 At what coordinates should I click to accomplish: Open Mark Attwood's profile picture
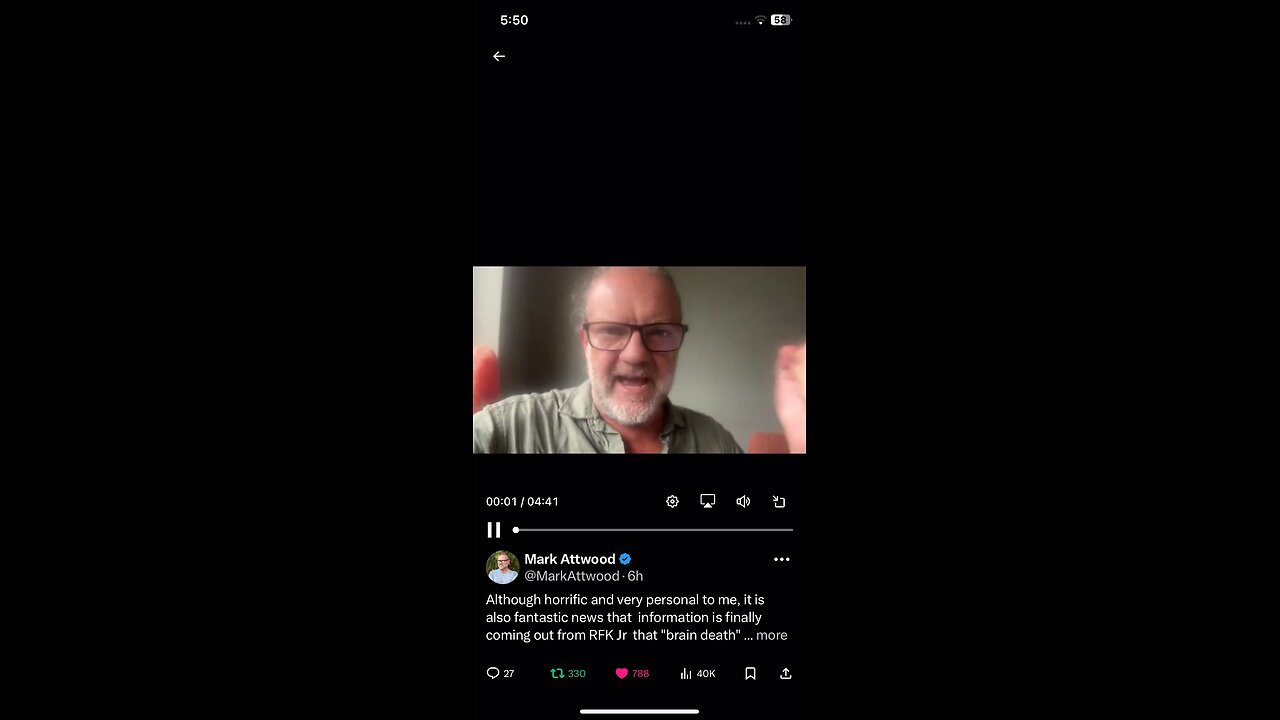click(x=502, y=567)
